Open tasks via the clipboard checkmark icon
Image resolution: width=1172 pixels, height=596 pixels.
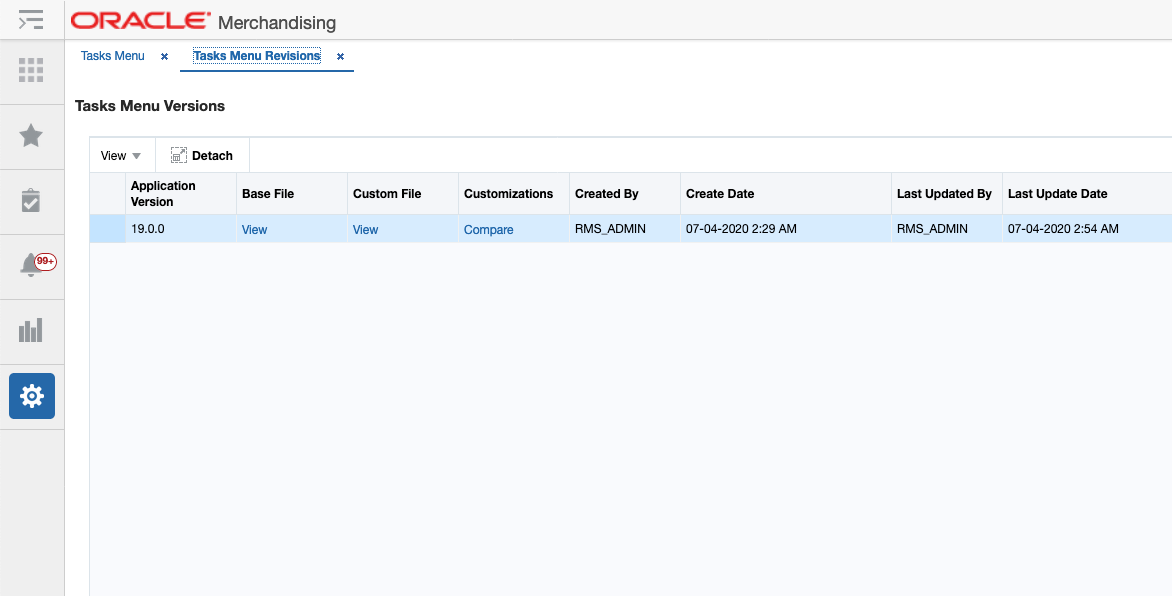(x=31, y=200)
